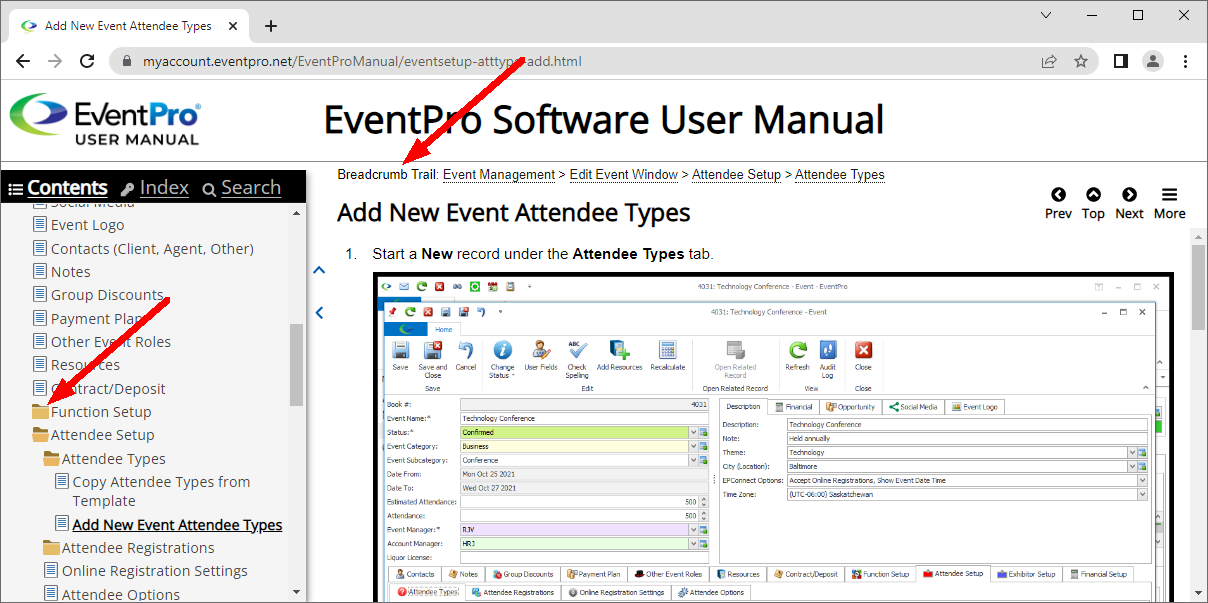1208x603 pixels.
Task: Switch to the Search tab
Action: [242, 187]
